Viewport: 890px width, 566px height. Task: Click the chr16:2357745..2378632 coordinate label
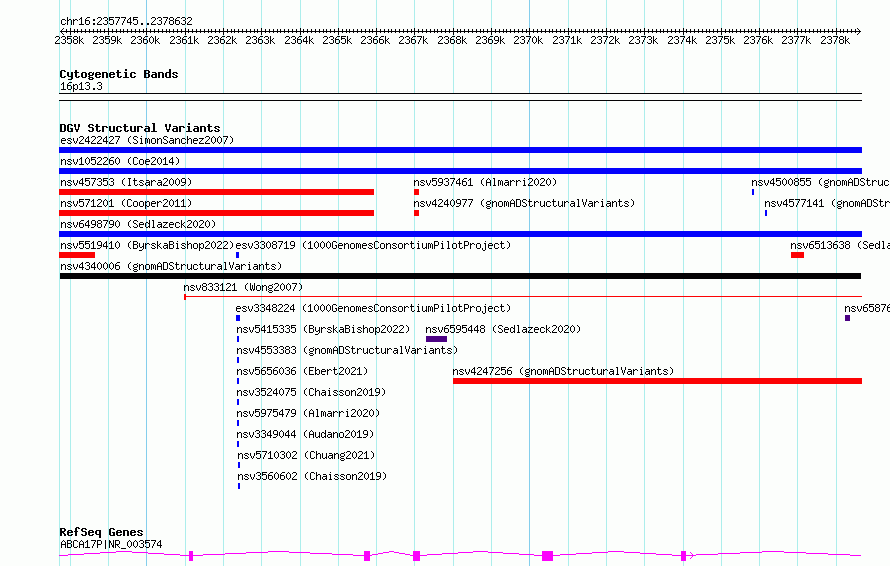coord(126,21)
